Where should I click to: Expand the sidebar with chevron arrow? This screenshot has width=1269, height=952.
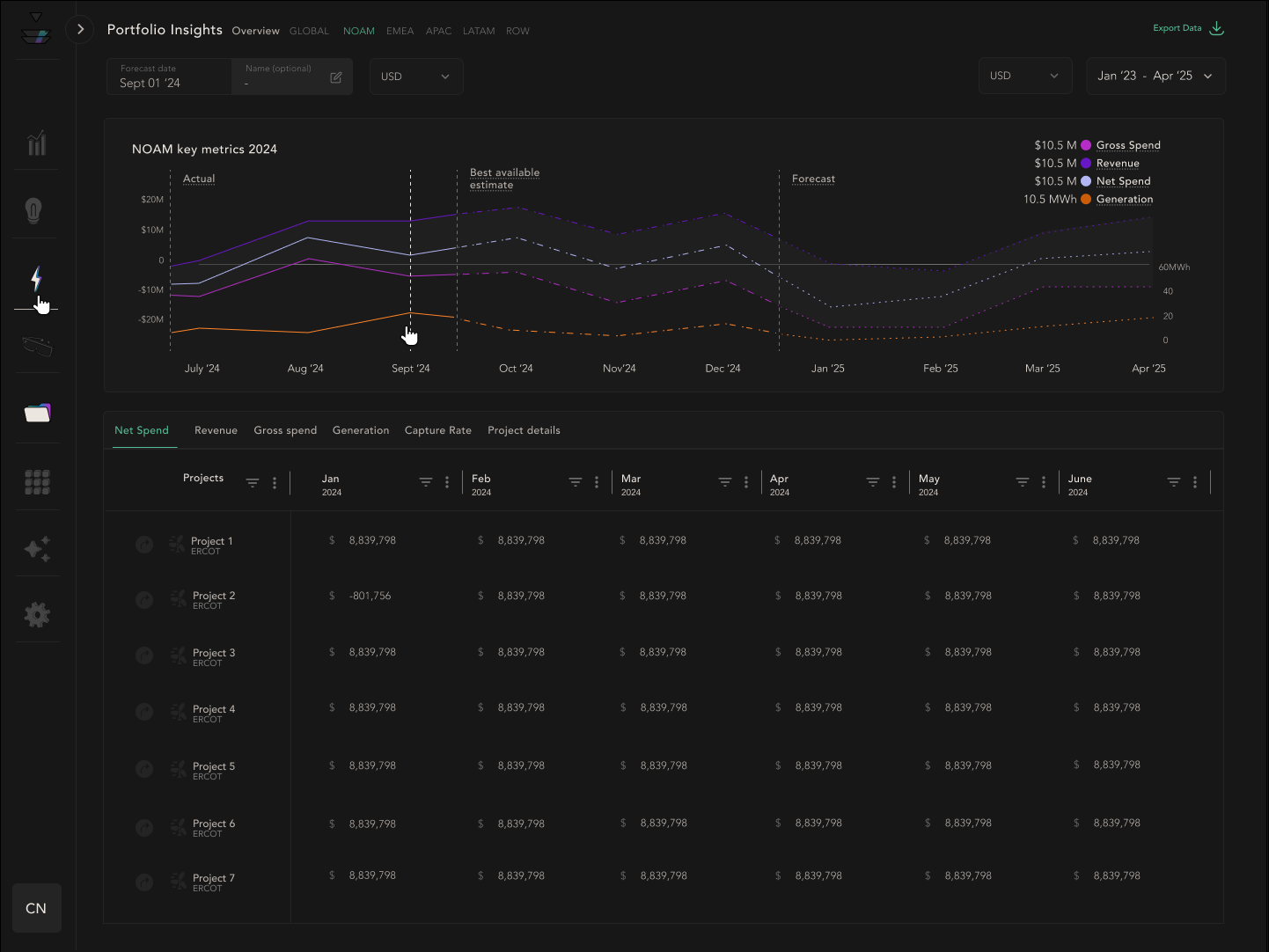click(80, 29)
